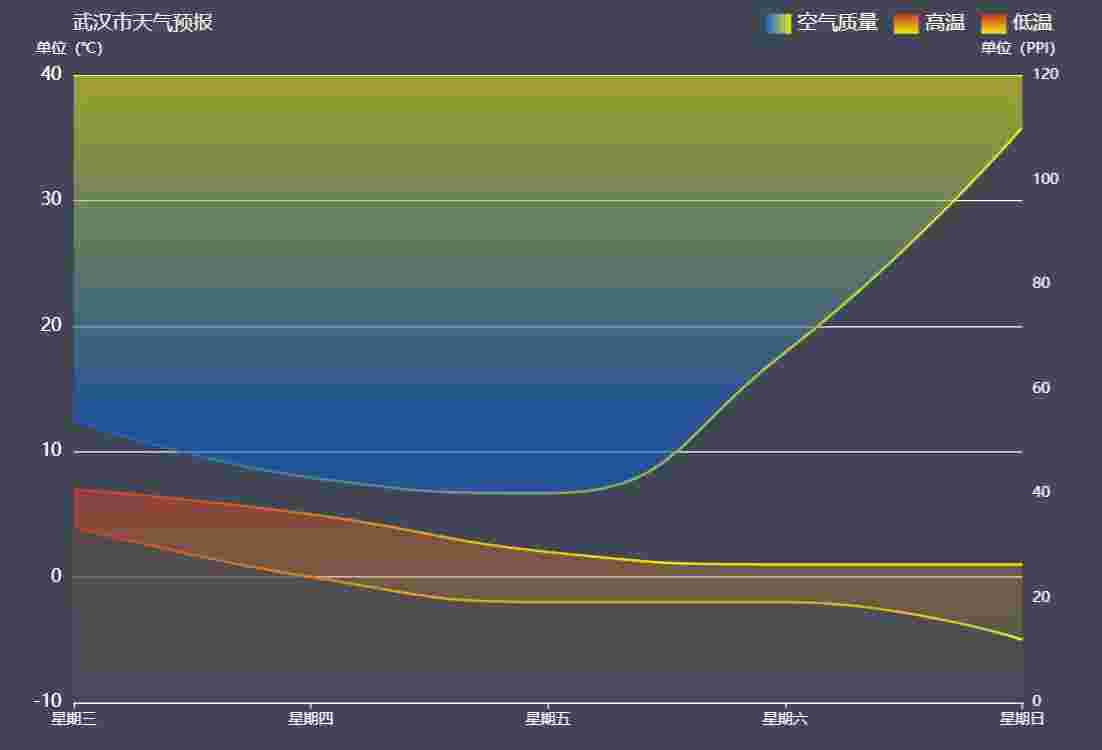Click the 低温 legend color icon
1102x750 pixels.
[x=994, y=23]
